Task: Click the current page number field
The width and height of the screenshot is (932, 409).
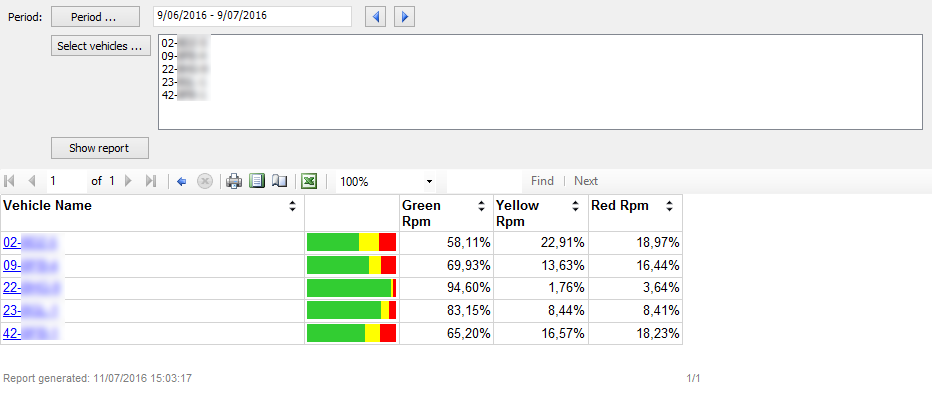Action: point(66,182)
